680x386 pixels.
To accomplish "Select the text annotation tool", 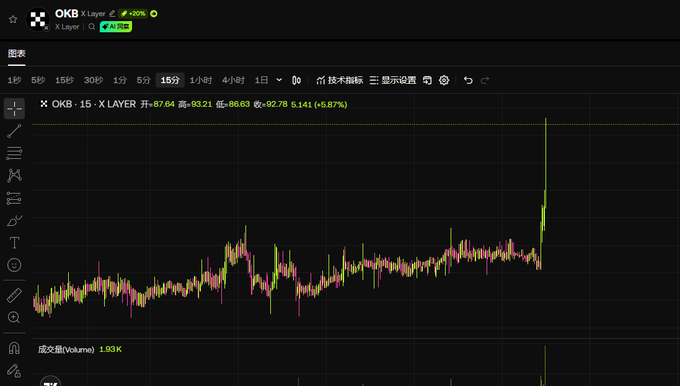I will (x=14, y=243).
